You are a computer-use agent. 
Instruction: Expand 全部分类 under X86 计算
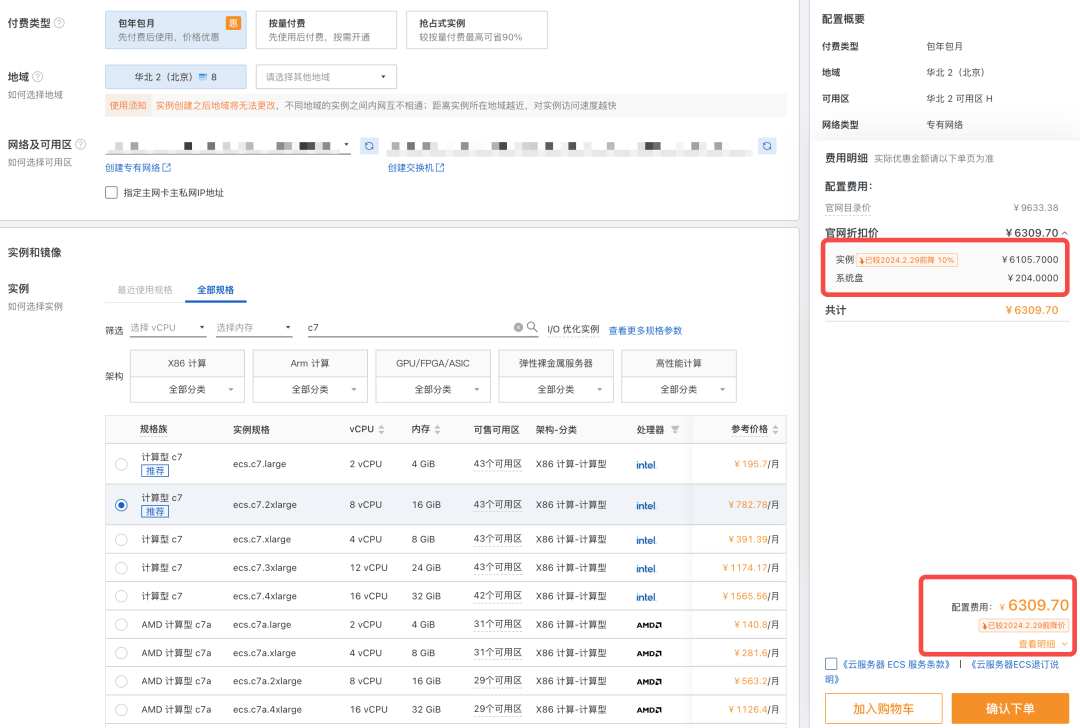(187, 389)
